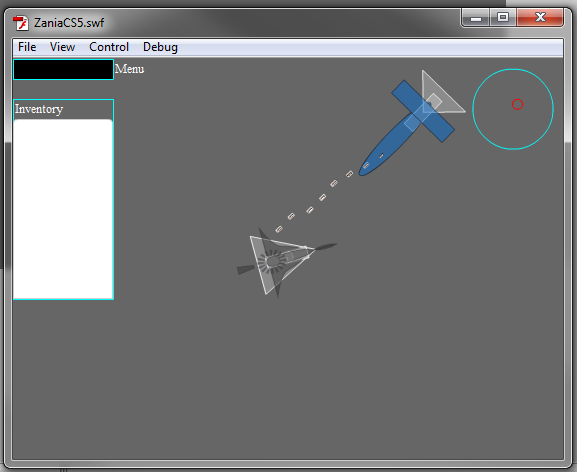This screenshot has height=472, width=577.
Task: Click the black bar next to Menu
Action: coord(63,69)
